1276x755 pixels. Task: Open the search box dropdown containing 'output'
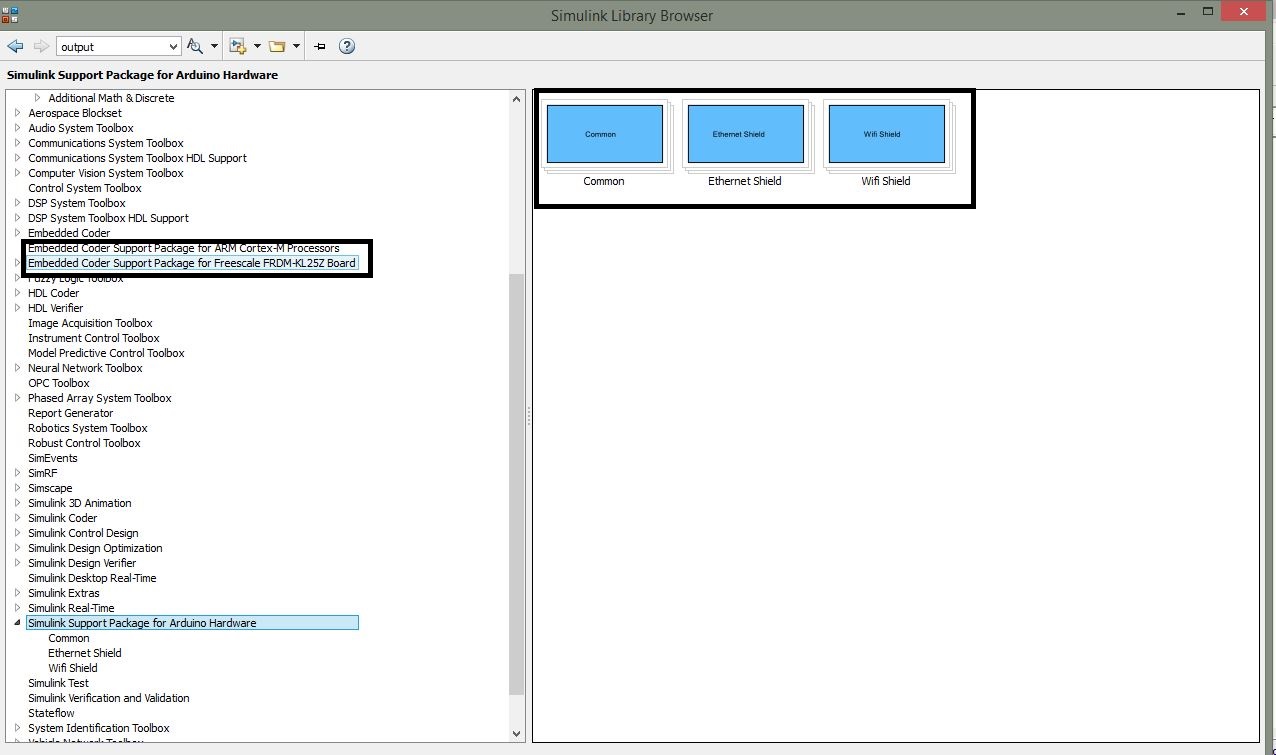pyautogui.click(x=173, y=46)
